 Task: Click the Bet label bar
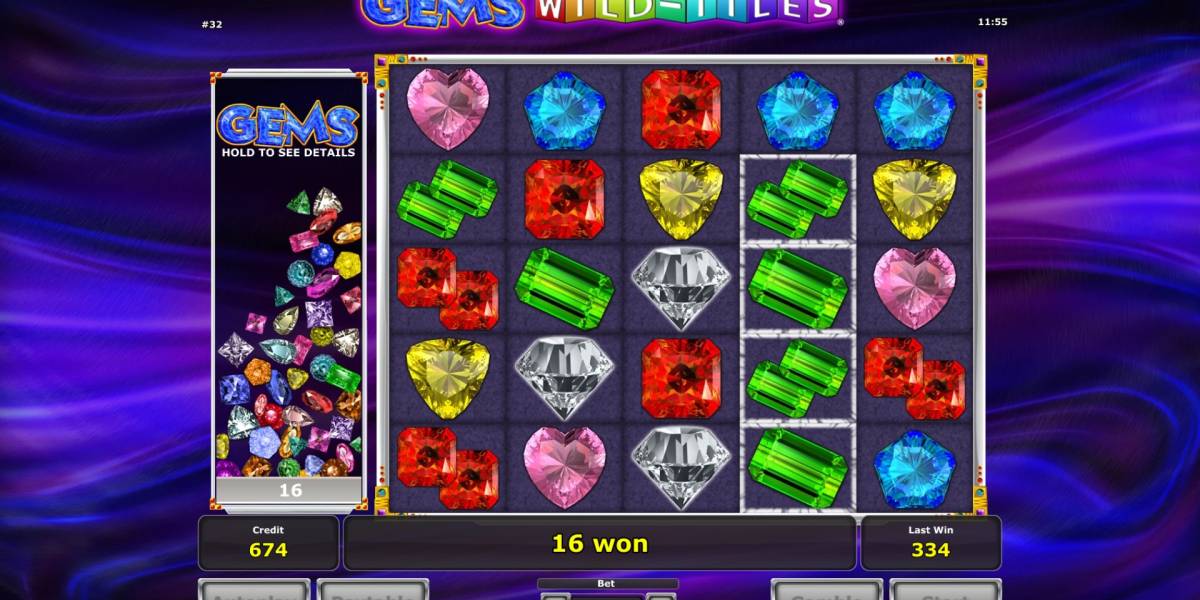coord(608,583)
